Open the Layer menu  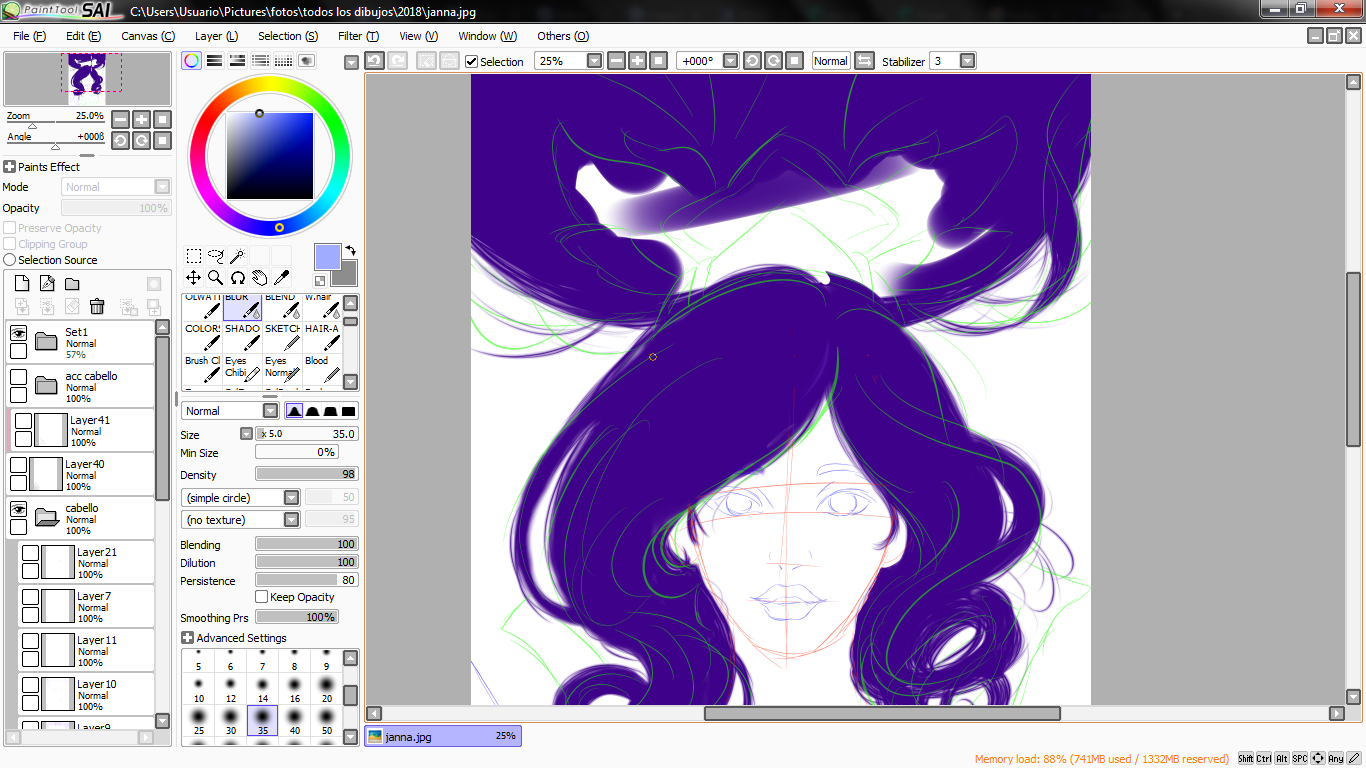tap(216, 36)
